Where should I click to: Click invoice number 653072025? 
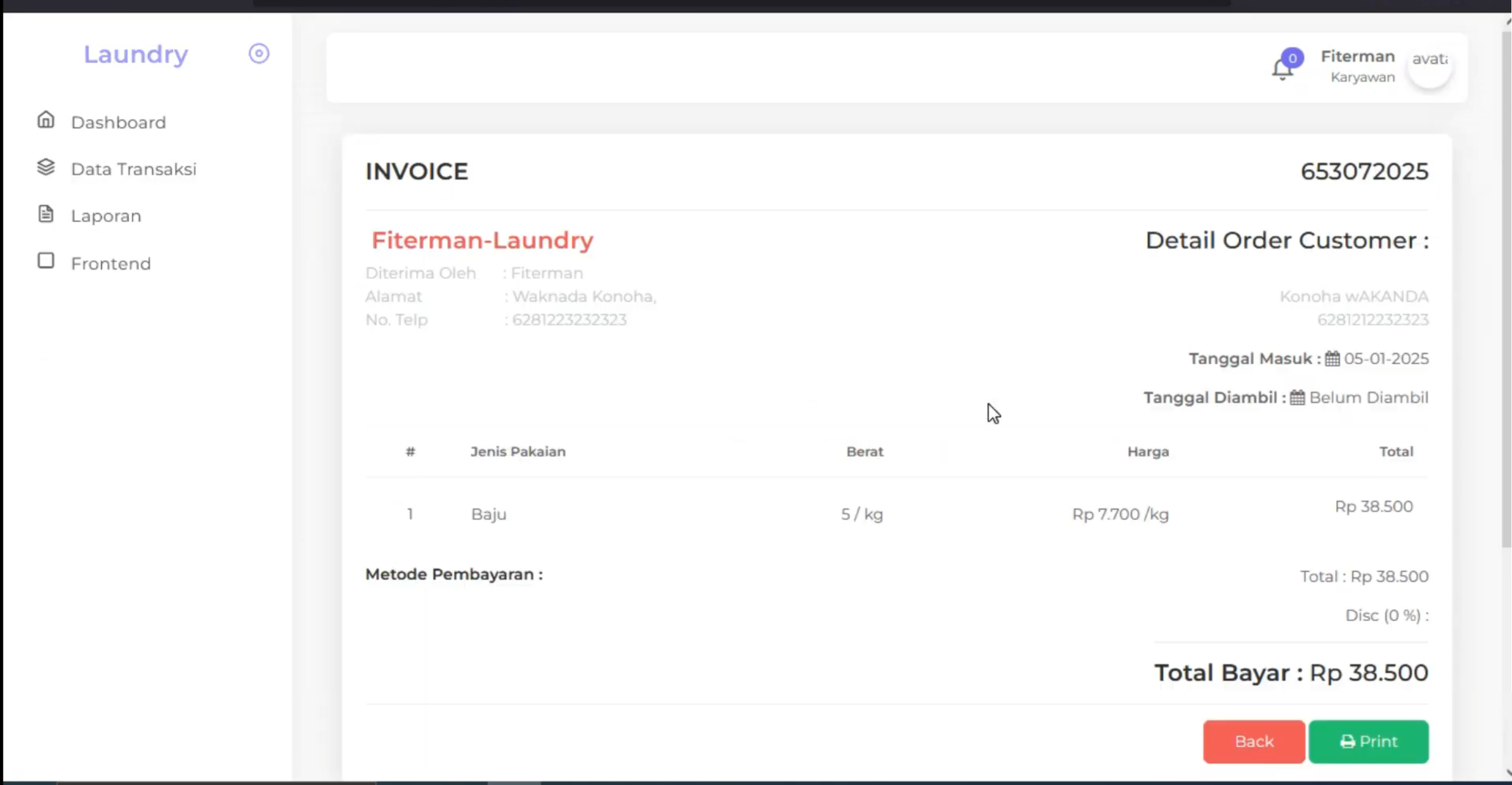[1365, 172]
